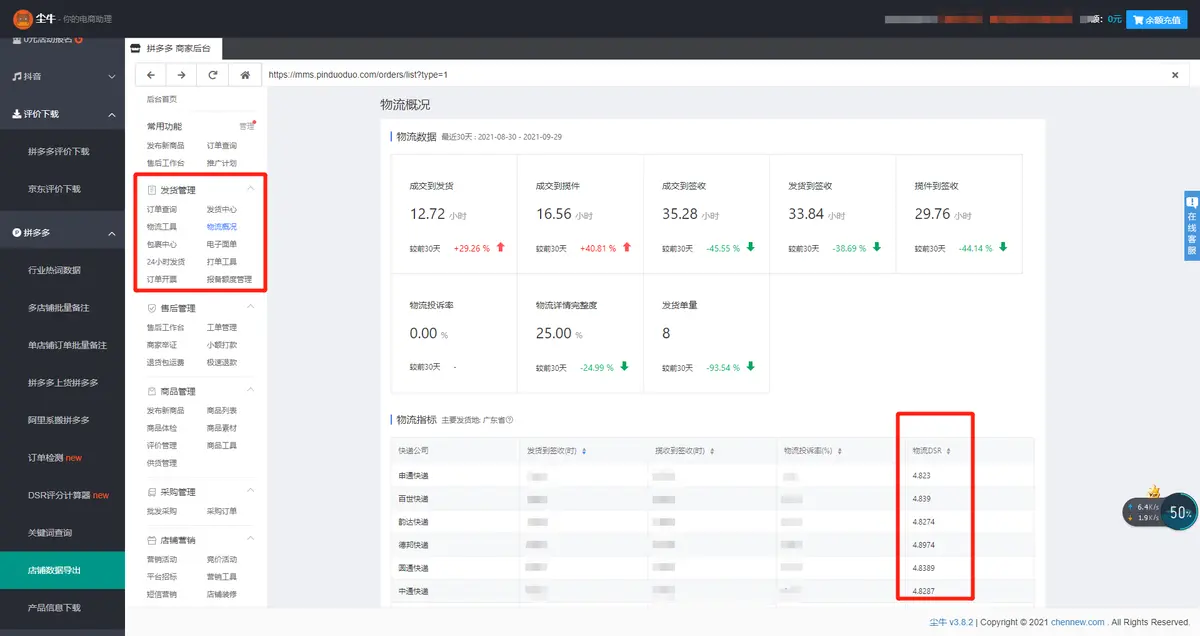1200x636 pixels.
Task: Go to home using the house icon
Action: [243, 75]
